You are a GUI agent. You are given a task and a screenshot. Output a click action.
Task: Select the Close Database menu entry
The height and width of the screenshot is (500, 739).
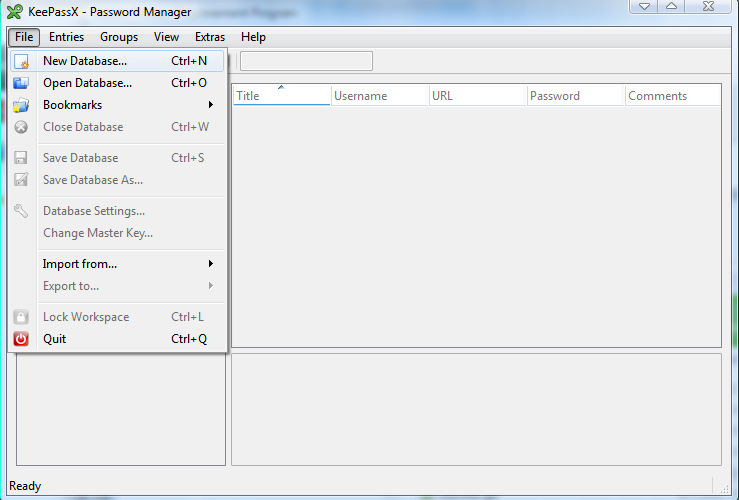(117, 127)
